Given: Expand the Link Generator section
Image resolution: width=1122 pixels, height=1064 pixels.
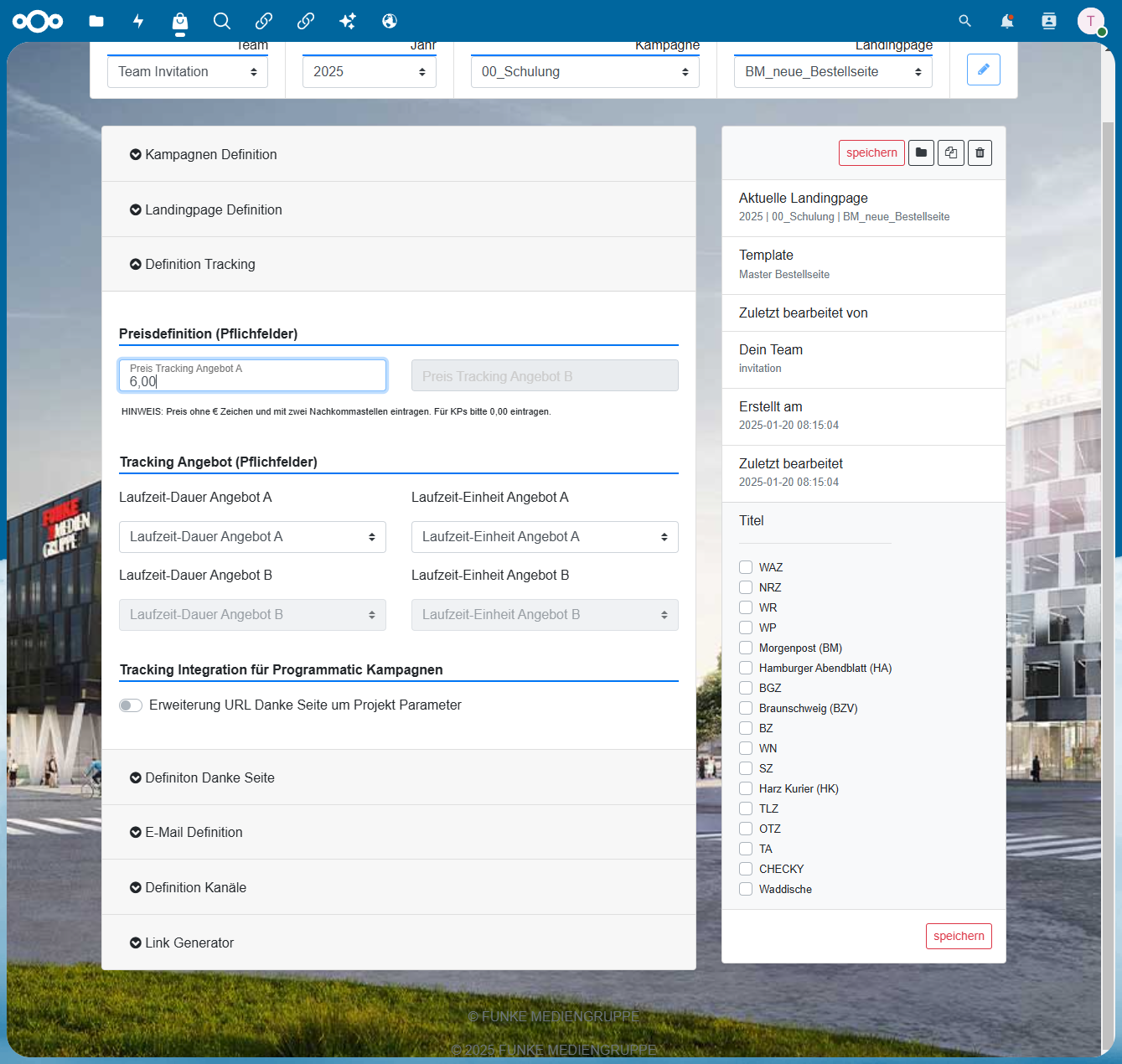Looking at the screenshot, I should tap(399, 943).
